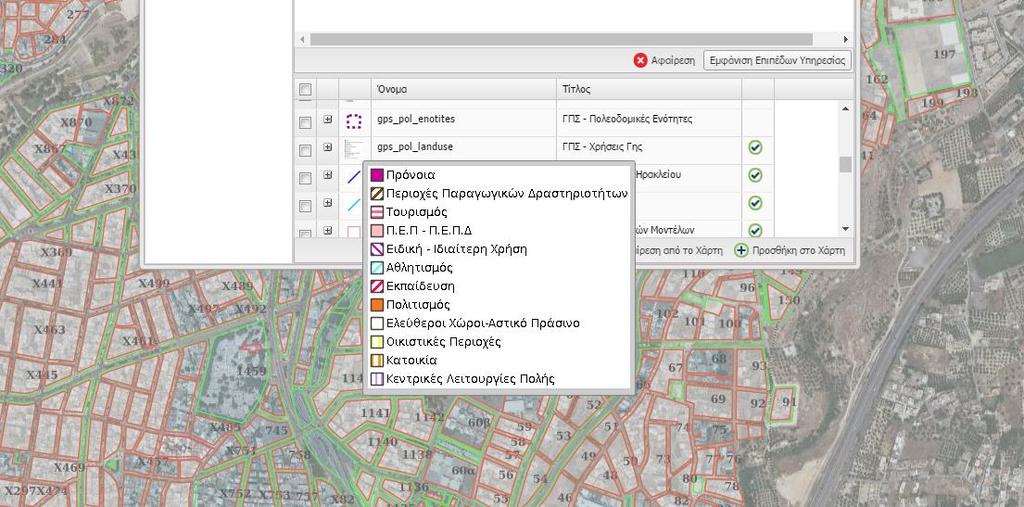Toggle the select-all checkbox in table header

[x=305, y=90]
